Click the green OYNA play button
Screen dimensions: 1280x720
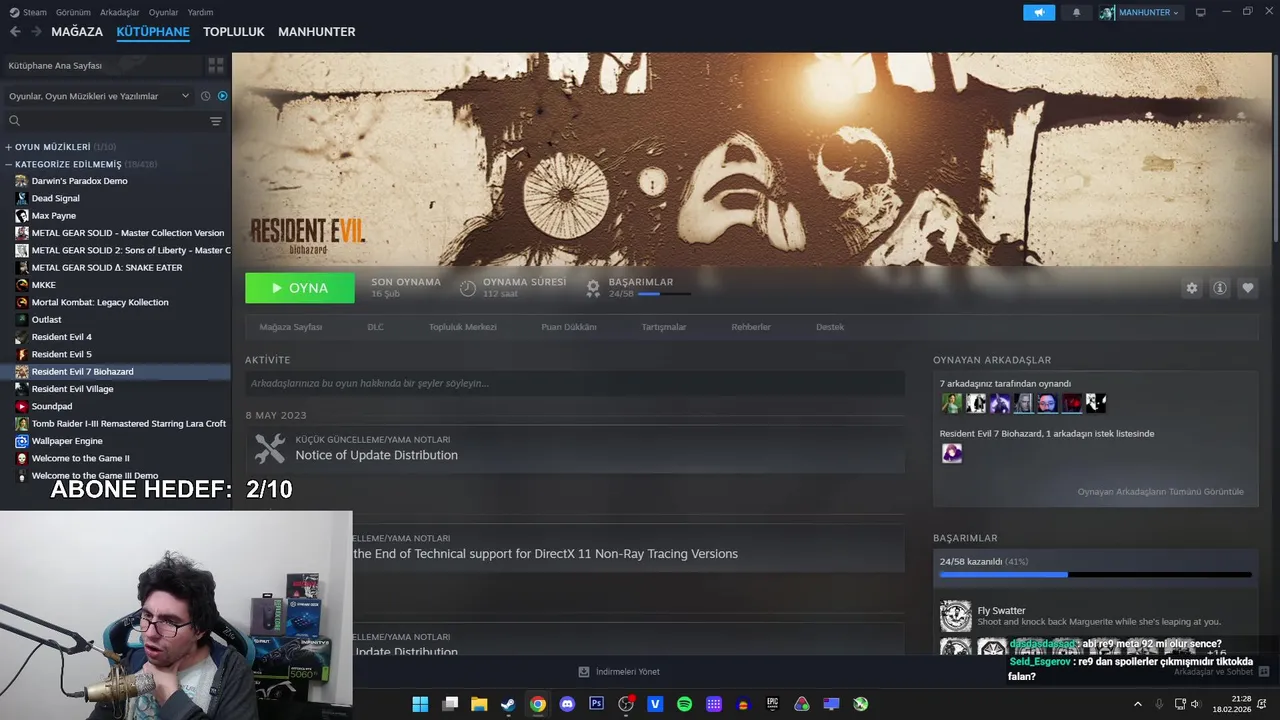300,288
